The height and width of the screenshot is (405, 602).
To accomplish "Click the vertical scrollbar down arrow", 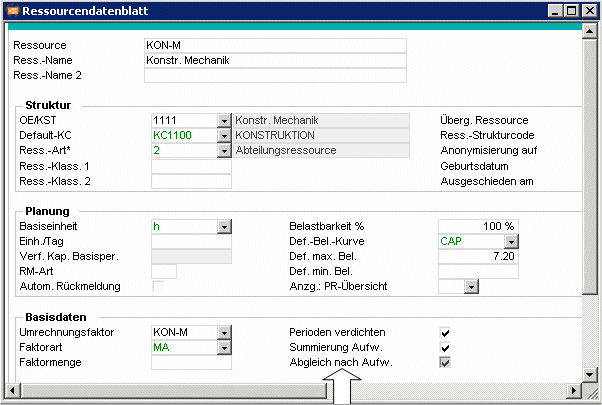I will coord(589,374).
